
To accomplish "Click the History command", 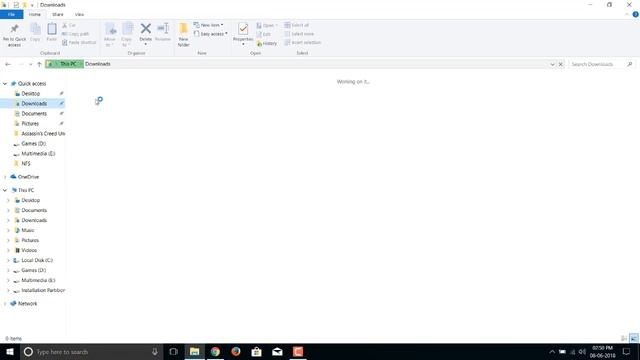I will click(x=267, y=43).
